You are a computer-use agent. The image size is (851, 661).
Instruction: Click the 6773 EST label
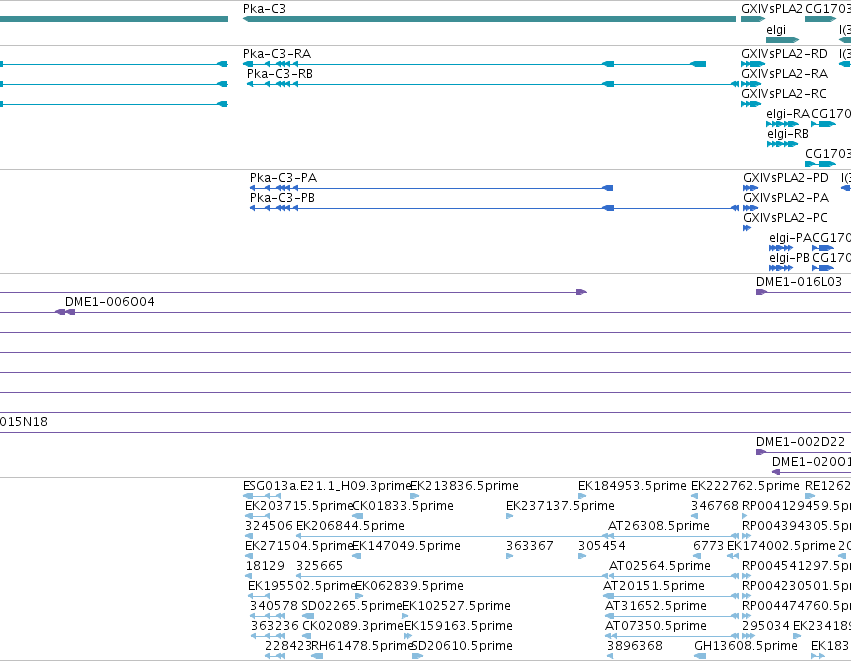(708, 546)
